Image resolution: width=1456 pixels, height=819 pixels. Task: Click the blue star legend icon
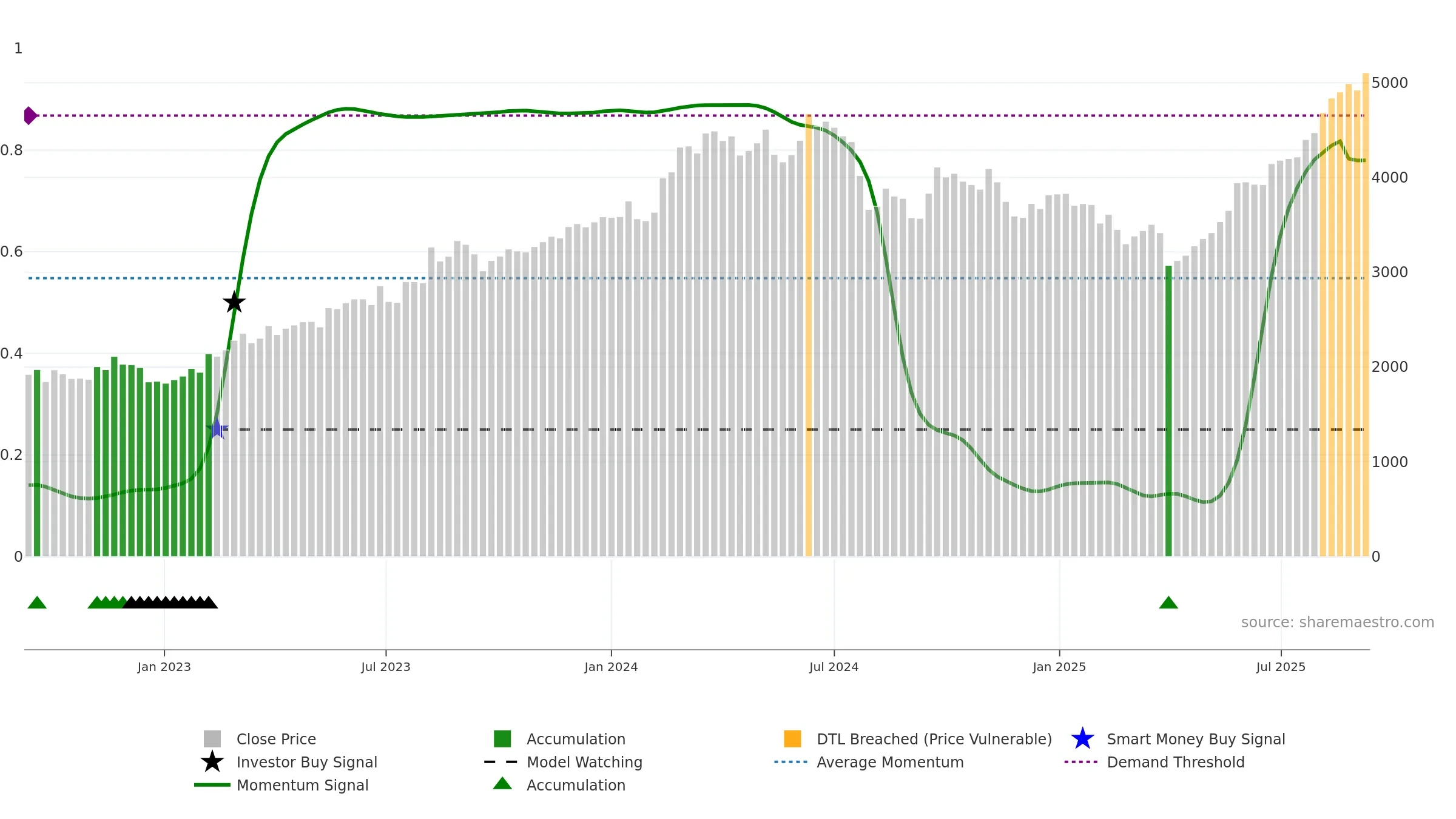tap(1082, 739)
